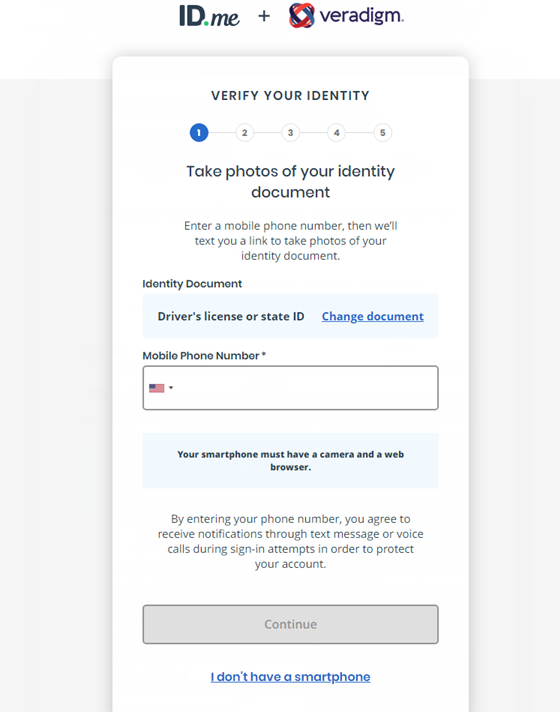The image size is (560, 712).
Task: Focus the Mobile Phone Number input field
Action: [291, 388]
